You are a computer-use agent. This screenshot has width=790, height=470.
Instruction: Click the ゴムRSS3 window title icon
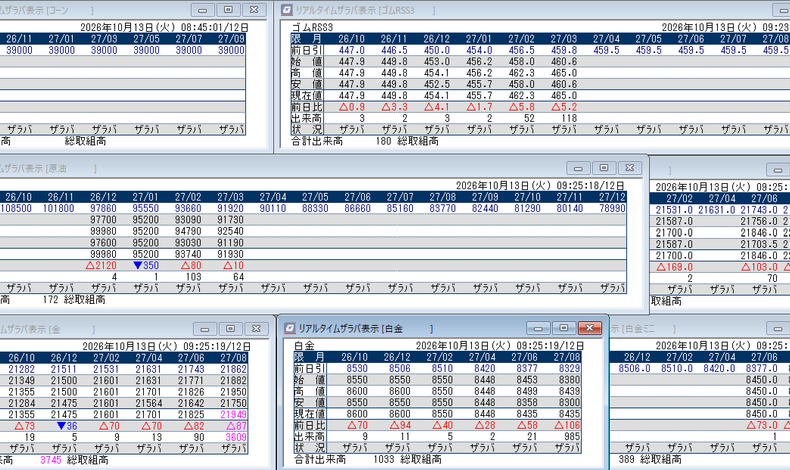pyautogui.click(x=287, y=10)
